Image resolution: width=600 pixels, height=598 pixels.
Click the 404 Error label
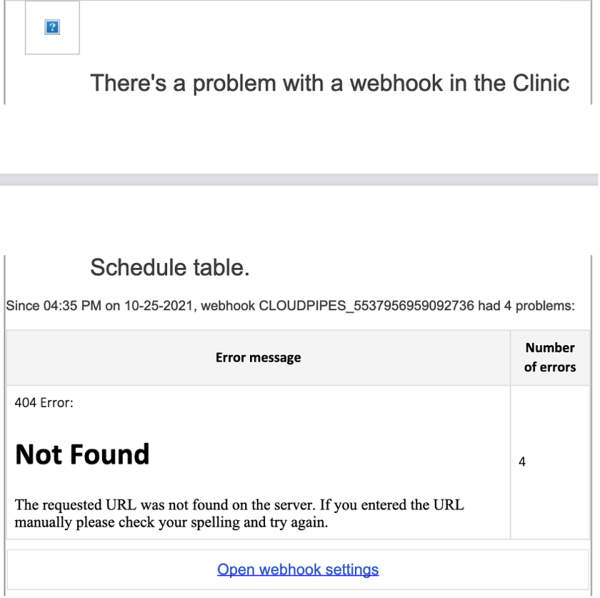click(44, 402)
